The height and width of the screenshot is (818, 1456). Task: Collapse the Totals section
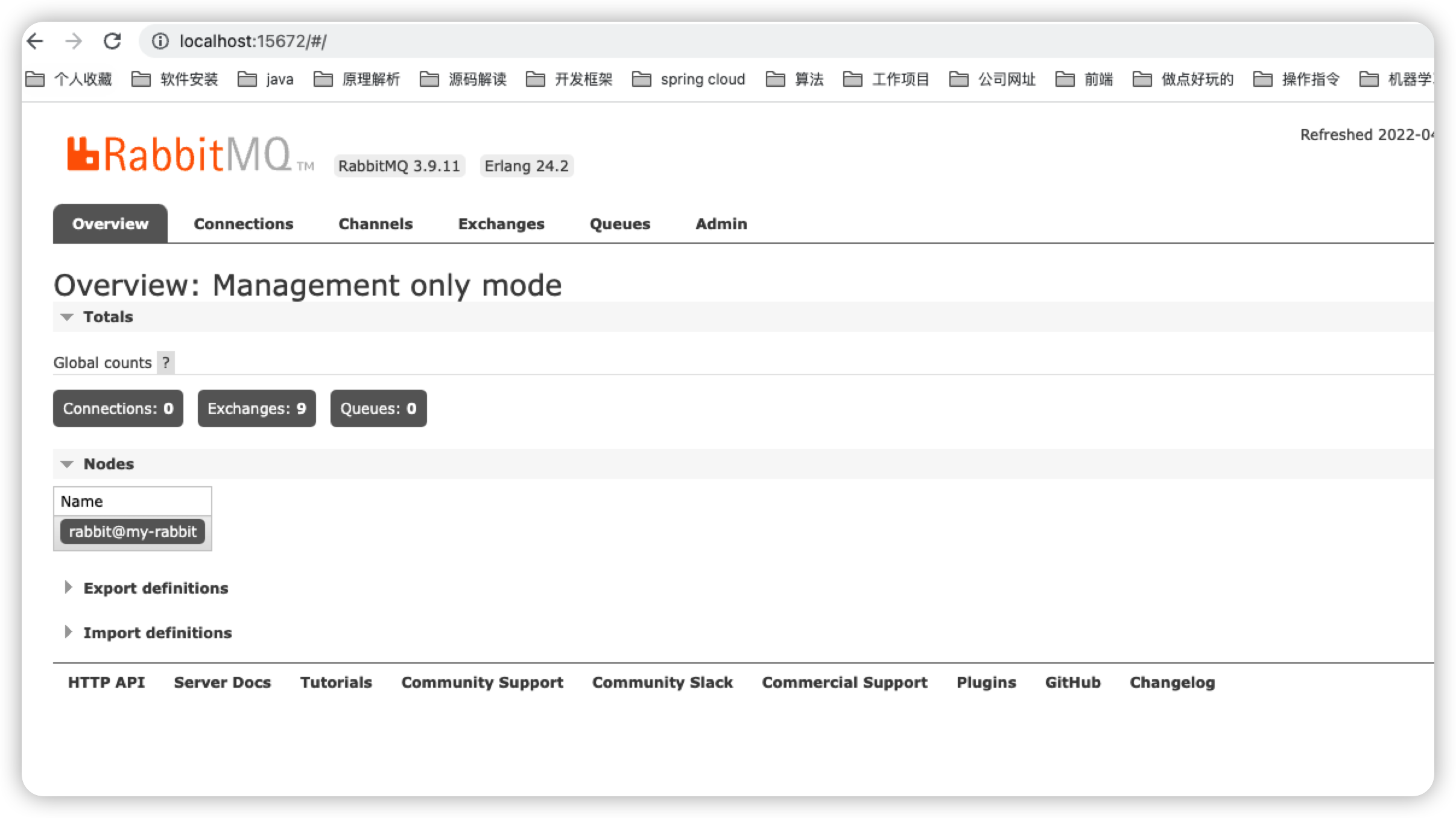(107, 317)
